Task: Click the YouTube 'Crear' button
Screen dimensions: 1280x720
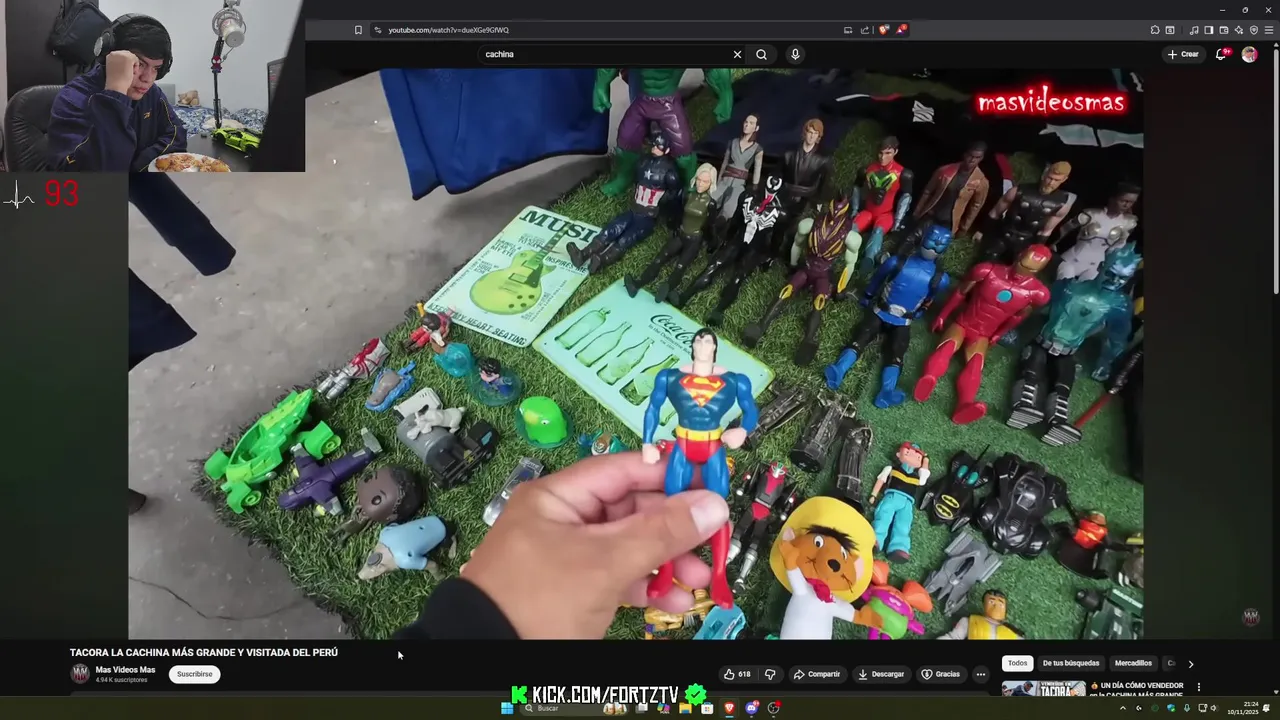Action: pos(1183,54)
